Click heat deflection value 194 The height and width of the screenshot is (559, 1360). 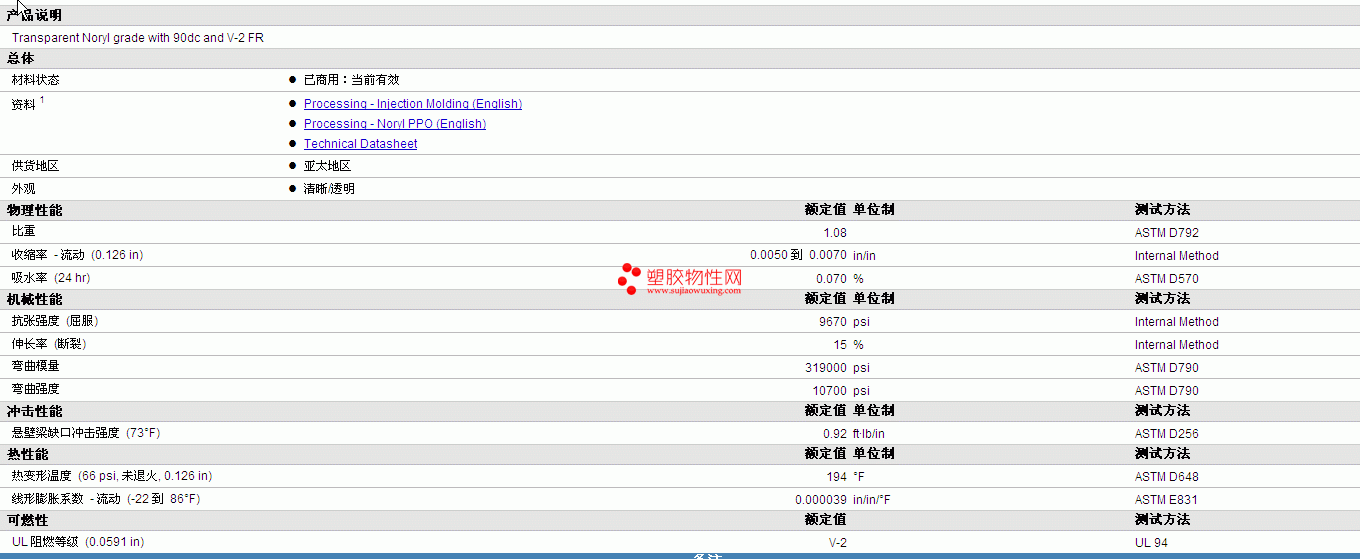click(x=836, y=477)
